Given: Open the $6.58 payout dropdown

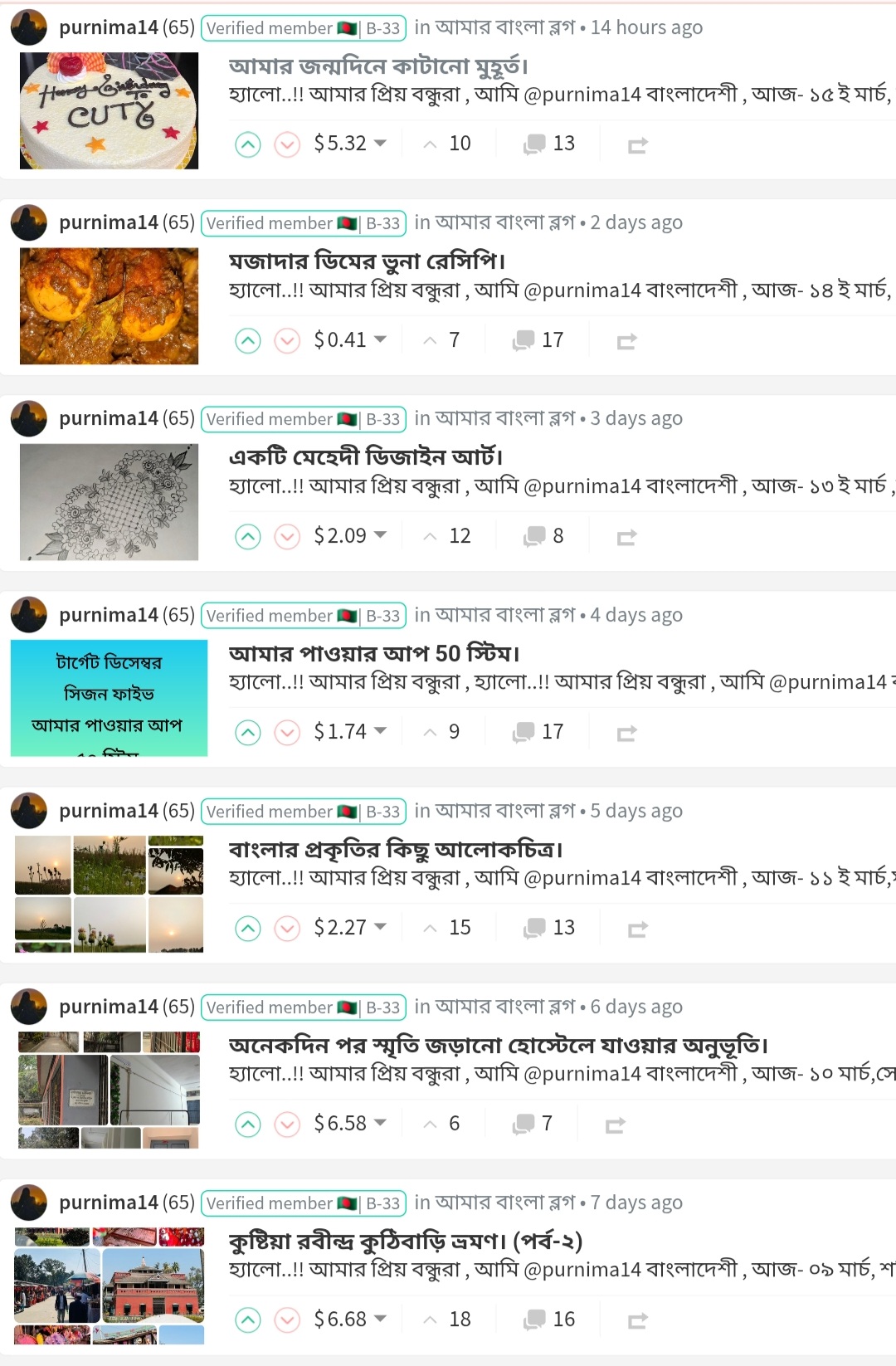Looking at the screenshot, I should coord(350,1123).
